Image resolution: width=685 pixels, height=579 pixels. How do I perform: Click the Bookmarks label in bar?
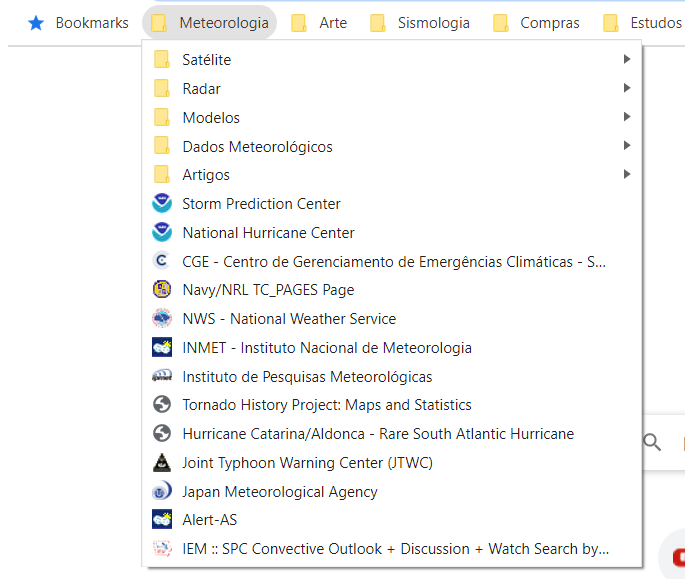click(x=92, y=23)
